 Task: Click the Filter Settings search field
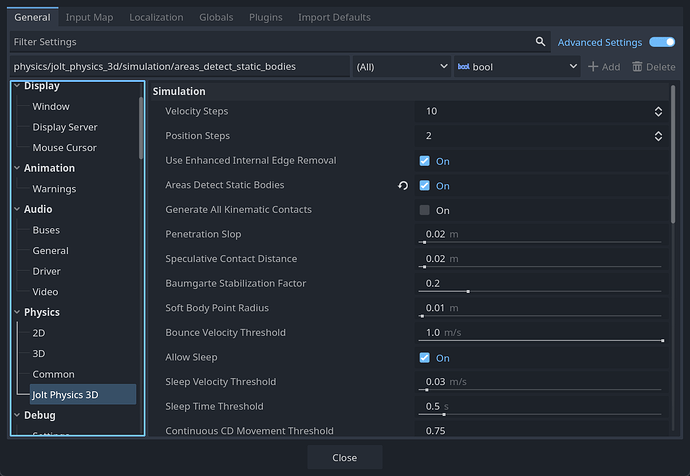(x=280, y=42)
